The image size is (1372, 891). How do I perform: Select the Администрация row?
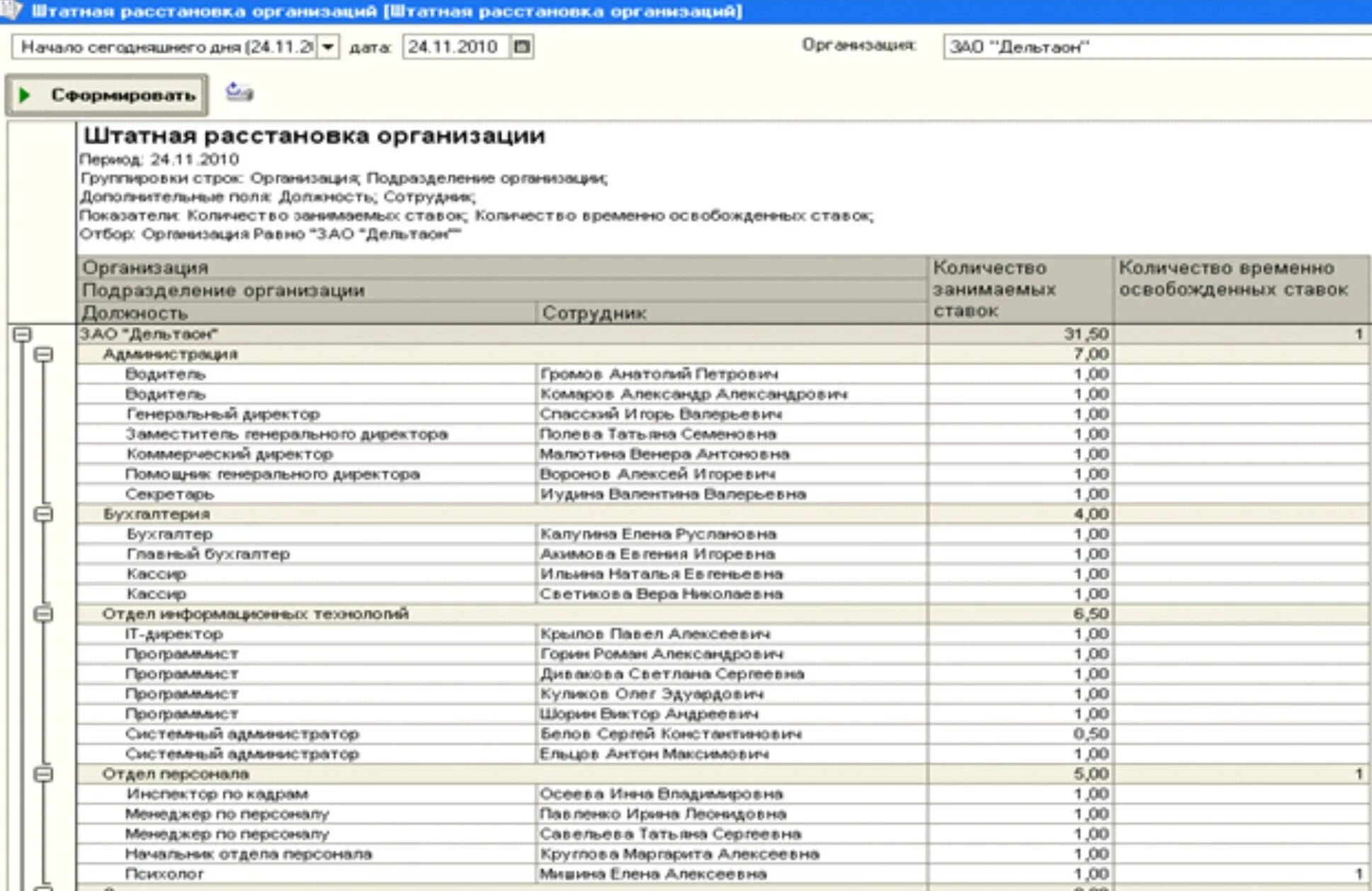(x=722, y=353)
